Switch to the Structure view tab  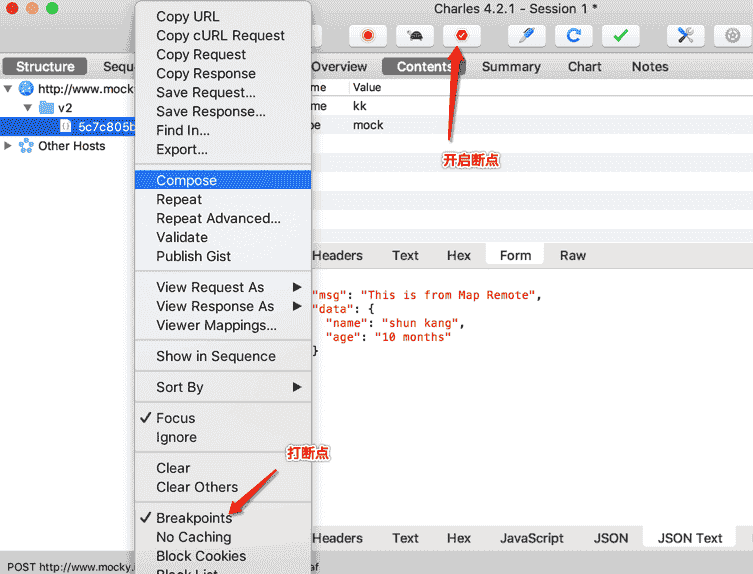(x=45, y=66)
